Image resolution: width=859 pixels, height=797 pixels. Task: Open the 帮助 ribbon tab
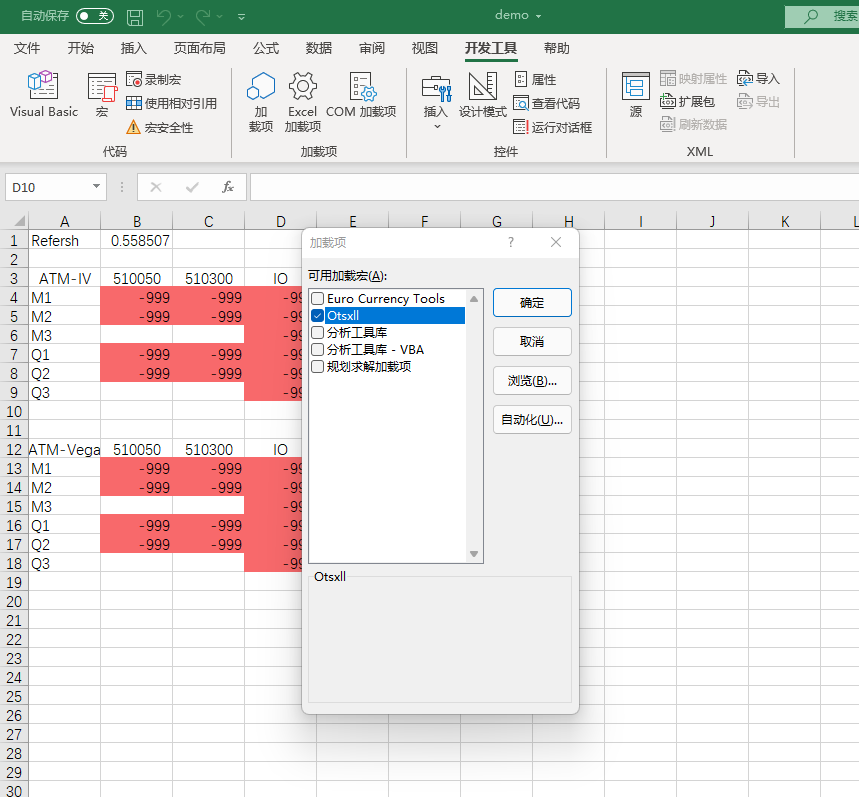point(557,47)
